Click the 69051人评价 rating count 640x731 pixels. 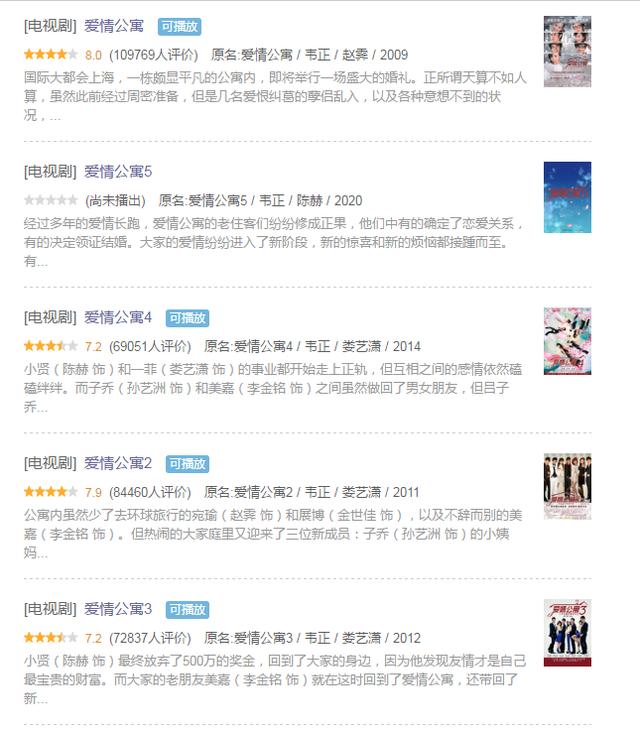150,346
